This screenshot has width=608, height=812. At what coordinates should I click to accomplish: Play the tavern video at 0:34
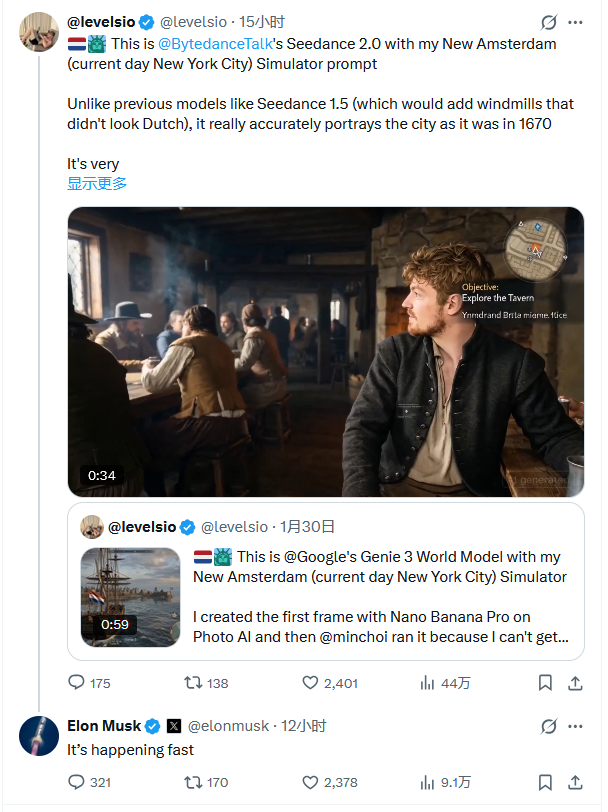click(x=325, y=351)
